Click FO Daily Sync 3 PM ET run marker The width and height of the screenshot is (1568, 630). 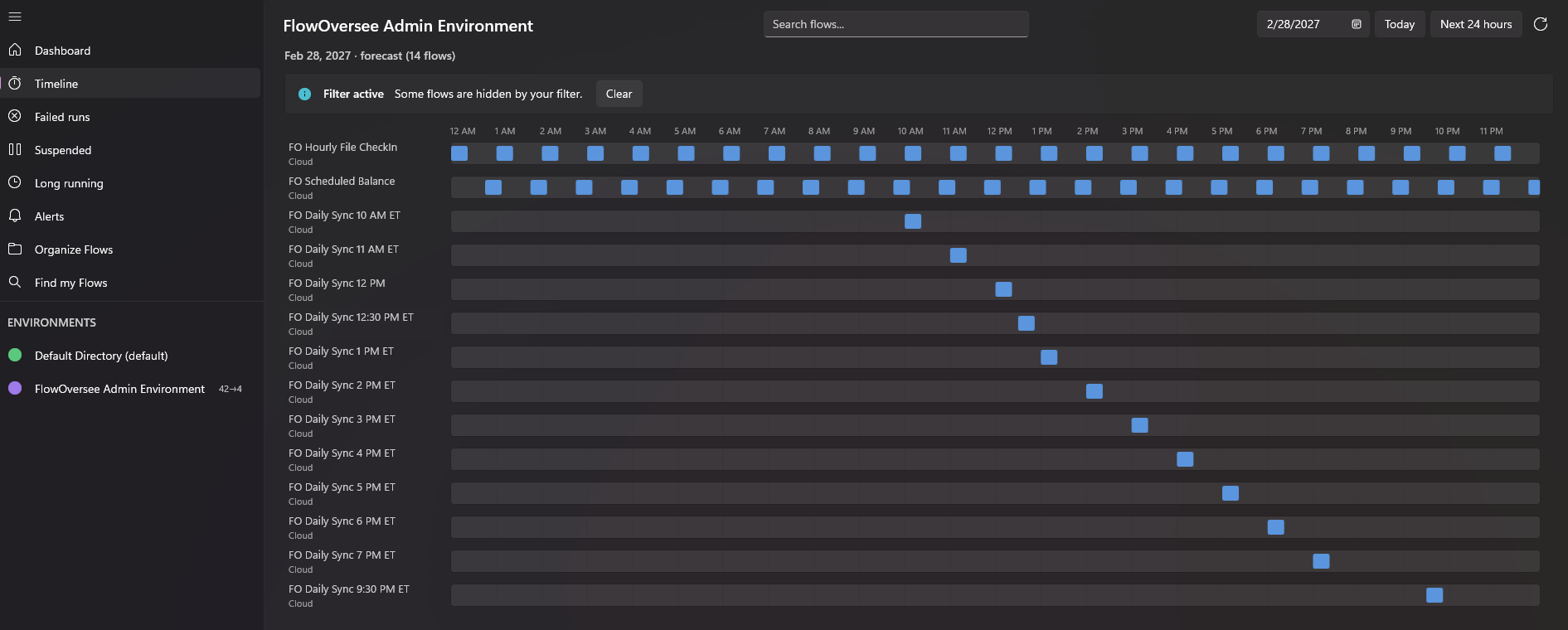1140,425
